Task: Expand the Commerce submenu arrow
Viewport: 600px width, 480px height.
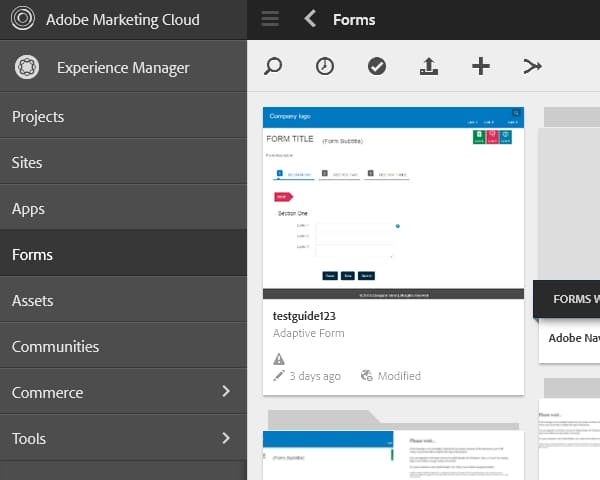Action: 226,392
